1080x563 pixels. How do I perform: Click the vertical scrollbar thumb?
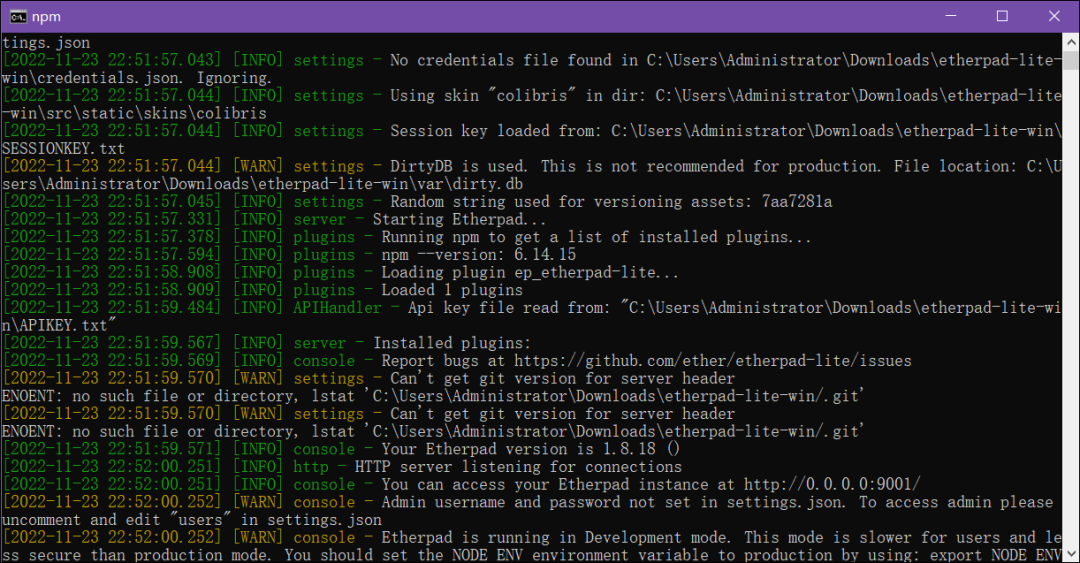coord(1071,61)
